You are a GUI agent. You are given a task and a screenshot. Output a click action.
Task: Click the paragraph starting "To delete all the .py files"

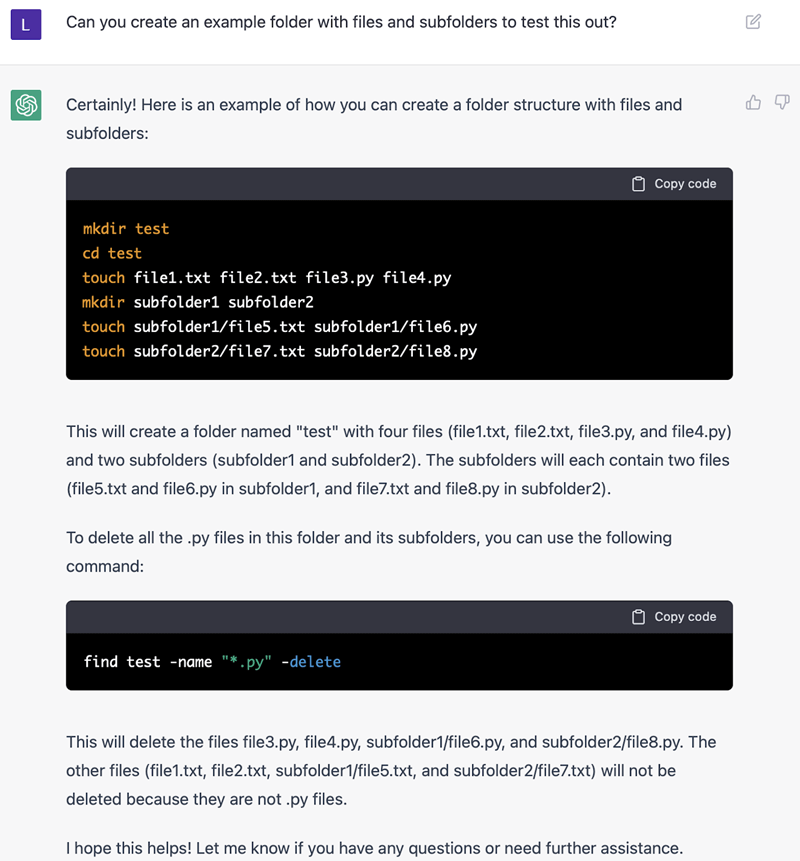368,551
